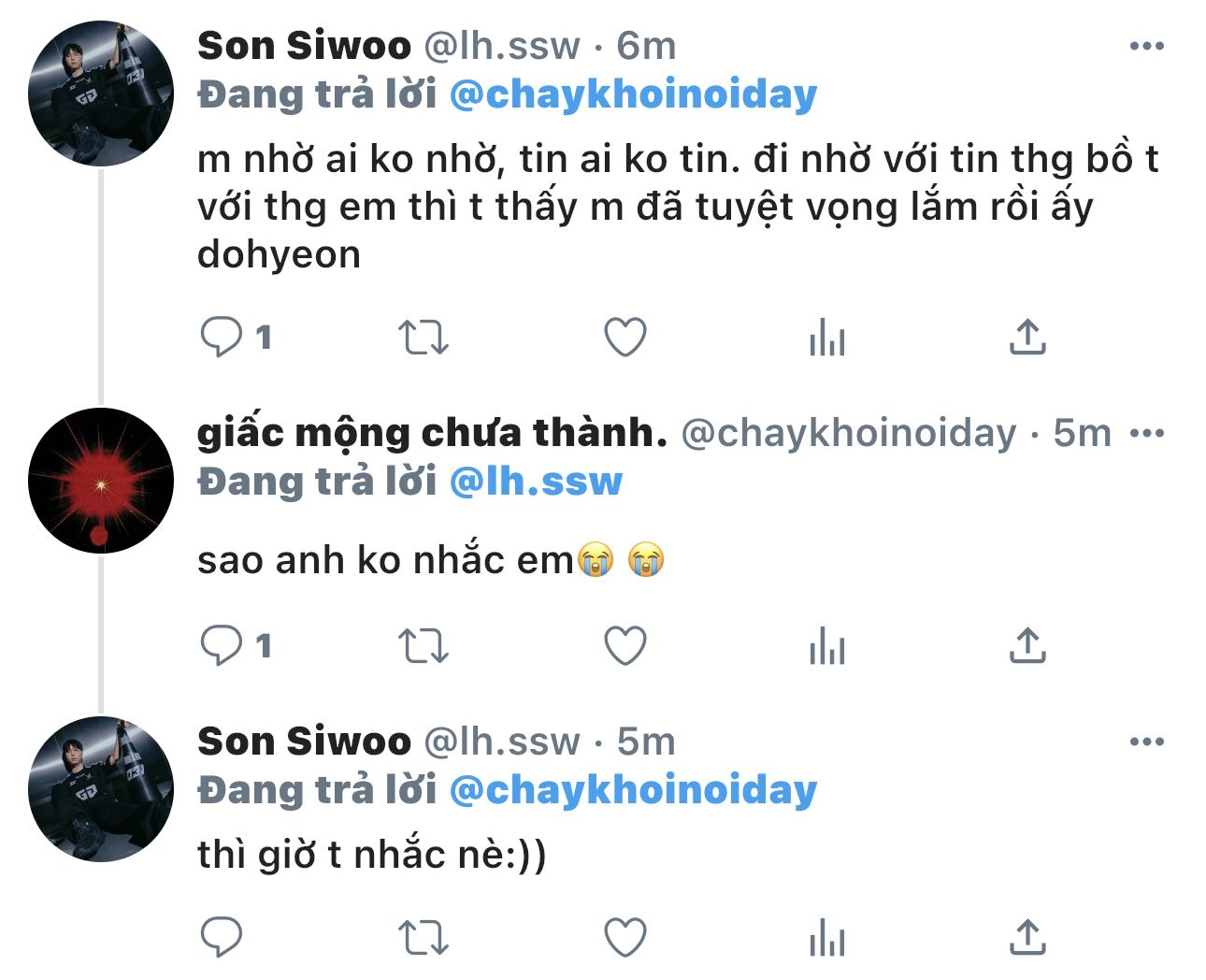This screenshot has height=980, width=1206.
Task: Like the 'thì giờ t nhắc nè' tweet
Action: point(625,937)
